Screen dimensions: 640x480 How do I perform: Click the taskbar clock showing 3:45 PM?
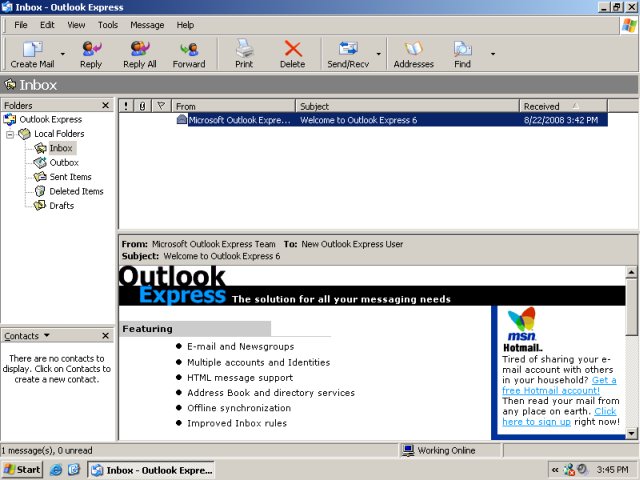tap(613, 470)
